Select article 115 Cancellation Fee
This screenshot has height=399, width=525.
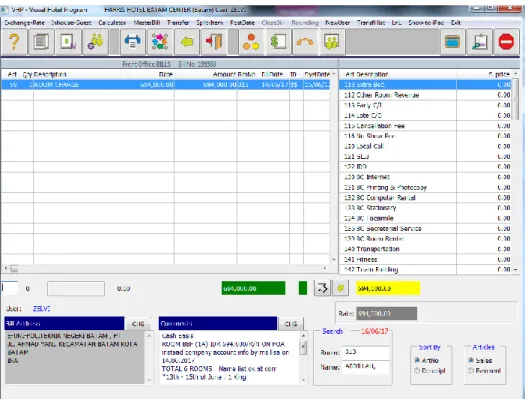426,126
